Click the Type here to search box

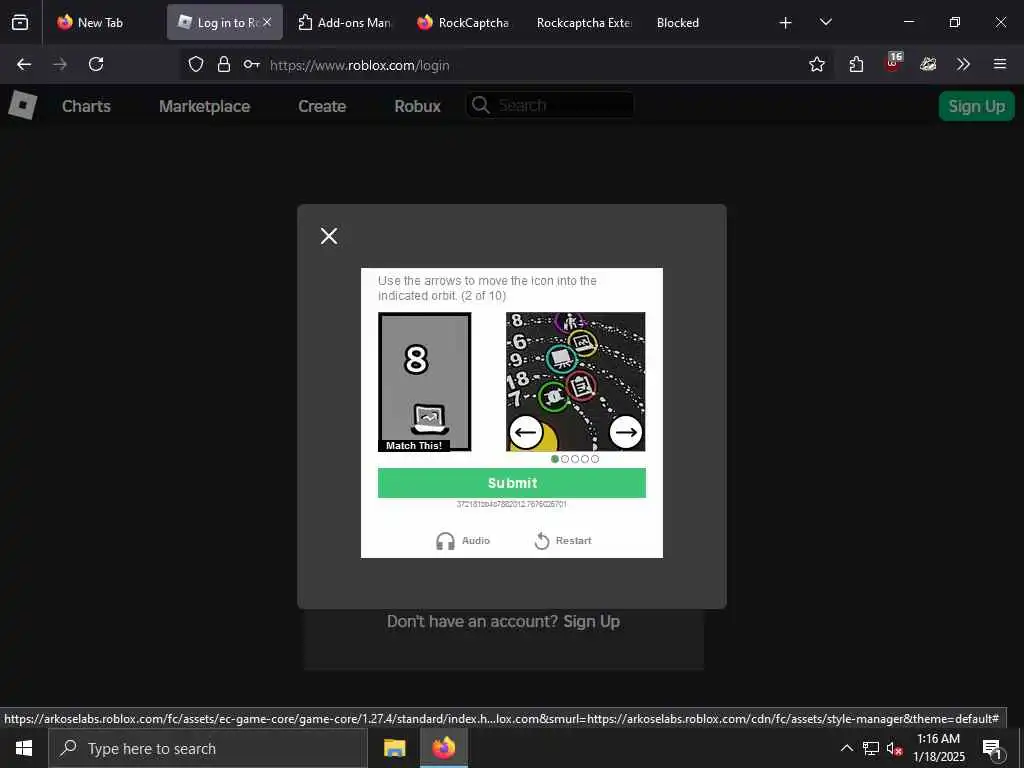(208, 748)
